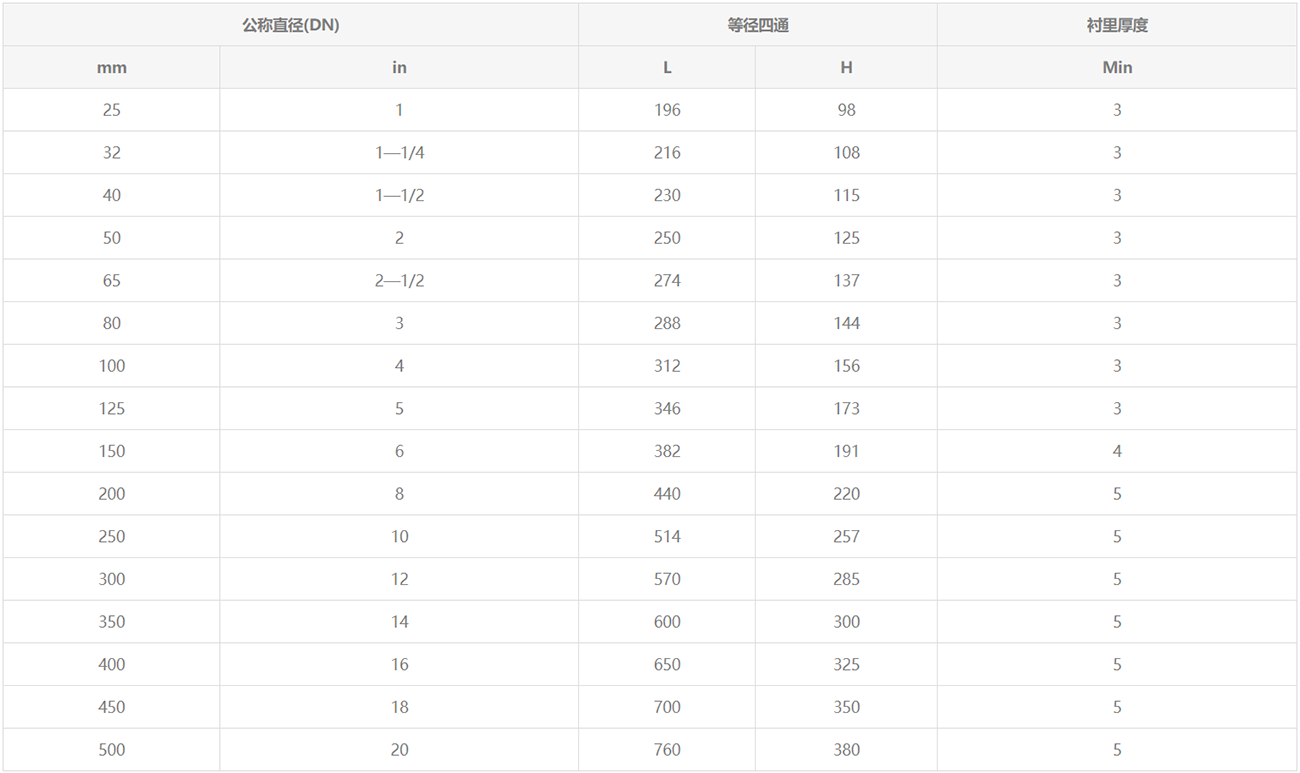
Task: Click the H value 380
Action: (846, 750)
